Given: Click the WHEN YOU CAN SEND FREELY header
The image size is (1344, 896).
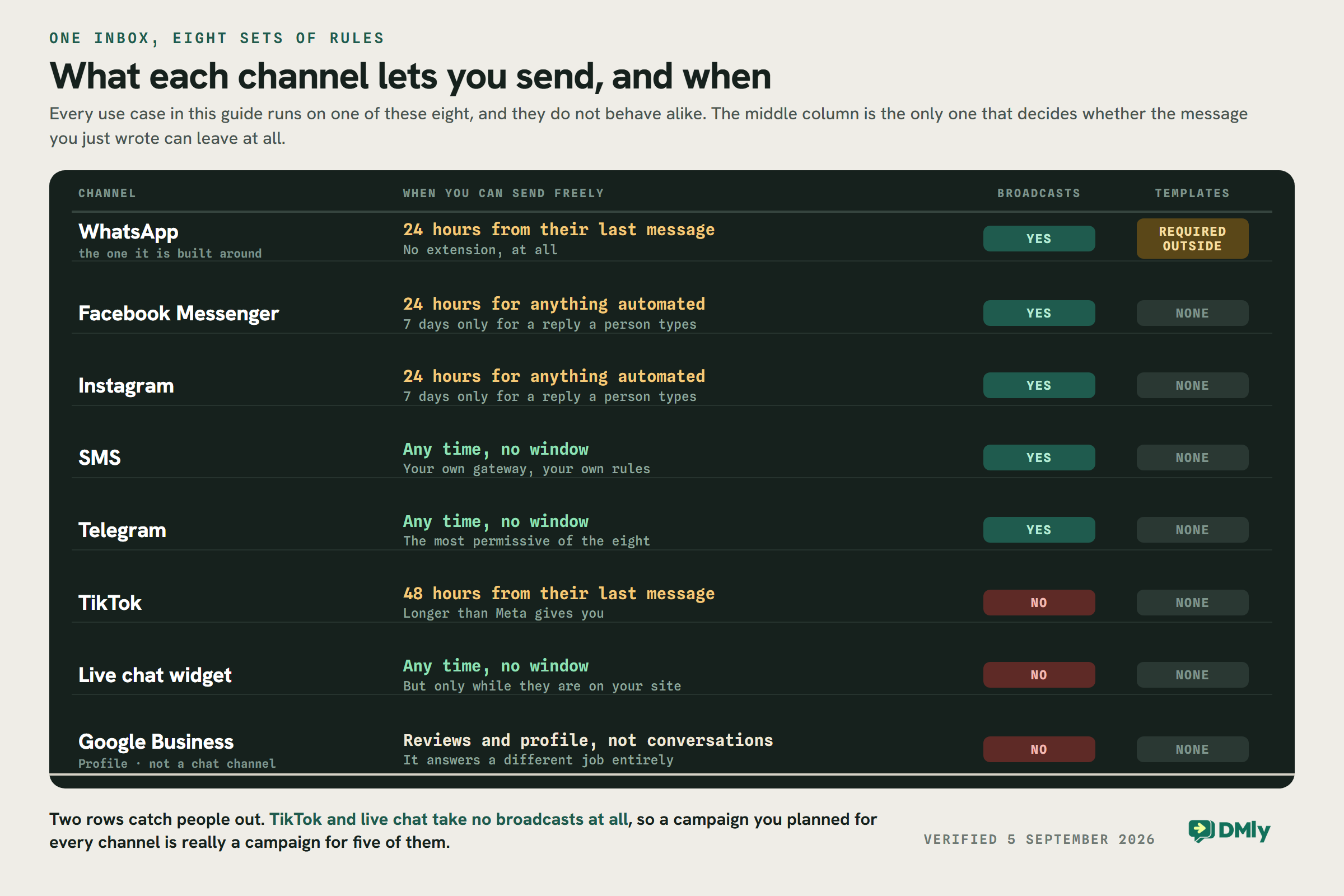Looking at the screenshot, I should (503, 193).
